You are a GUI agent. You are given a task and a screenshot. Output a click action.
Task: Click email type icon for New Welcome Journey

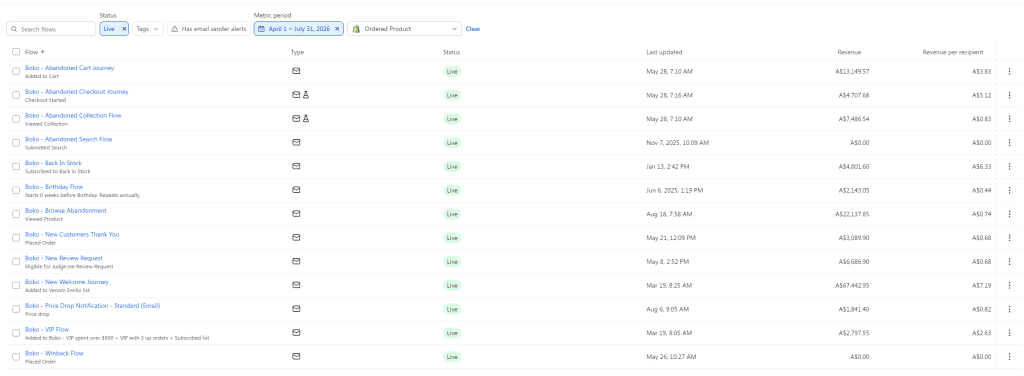(x=296, y=285)
